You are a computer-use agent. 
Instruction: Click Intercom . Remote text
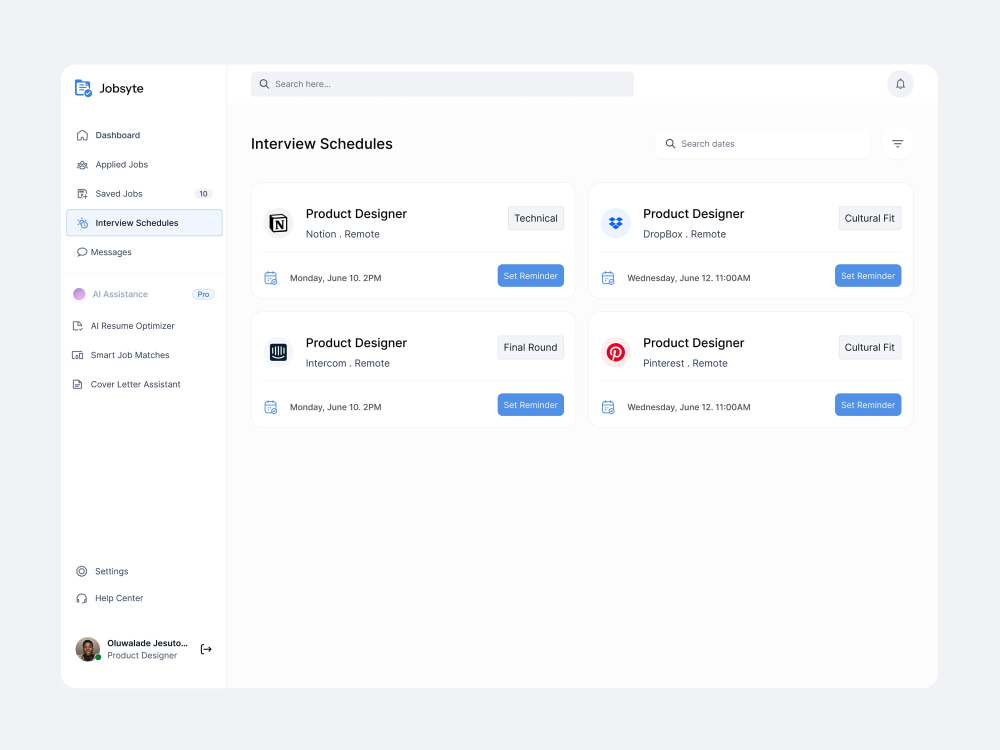coord(348,364)
